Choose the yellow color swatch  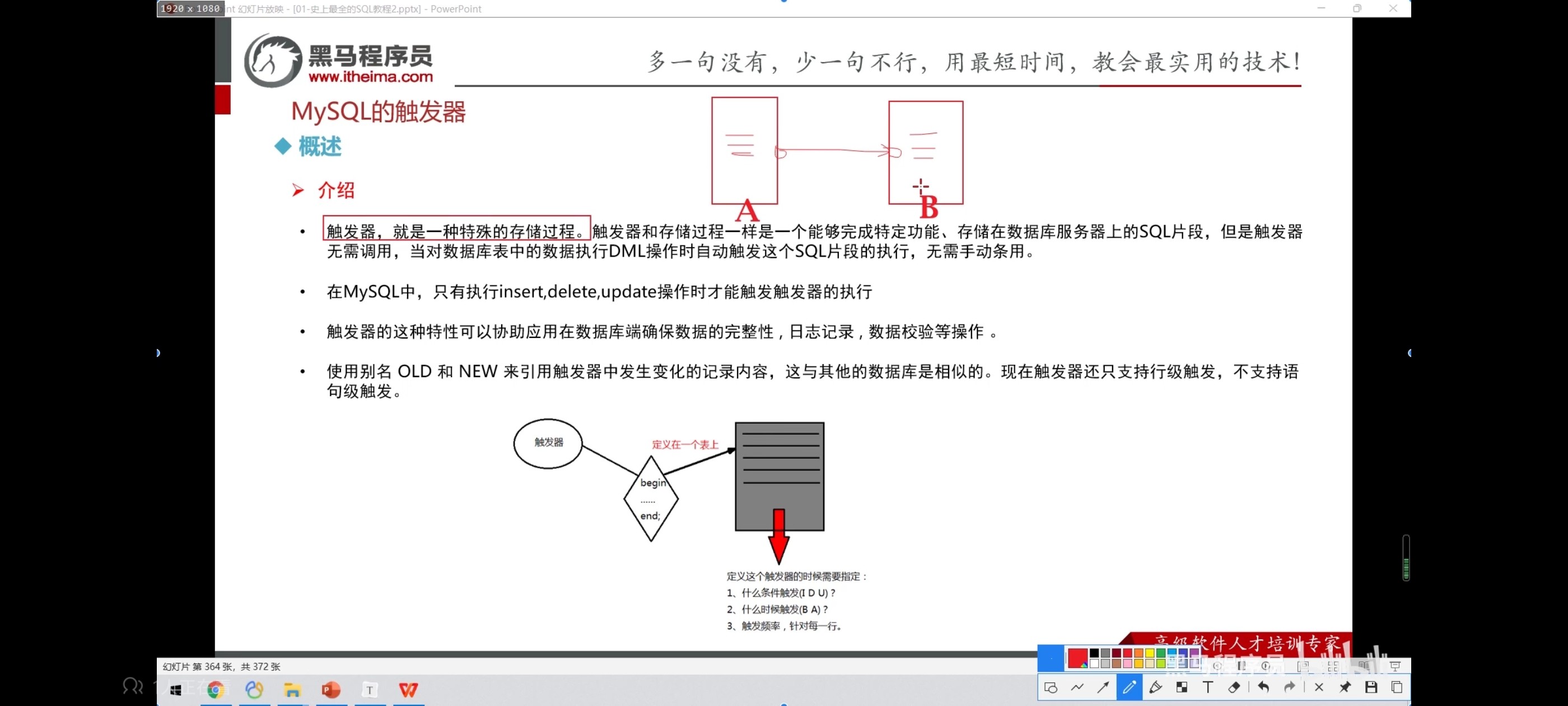tap(1150, 654)
